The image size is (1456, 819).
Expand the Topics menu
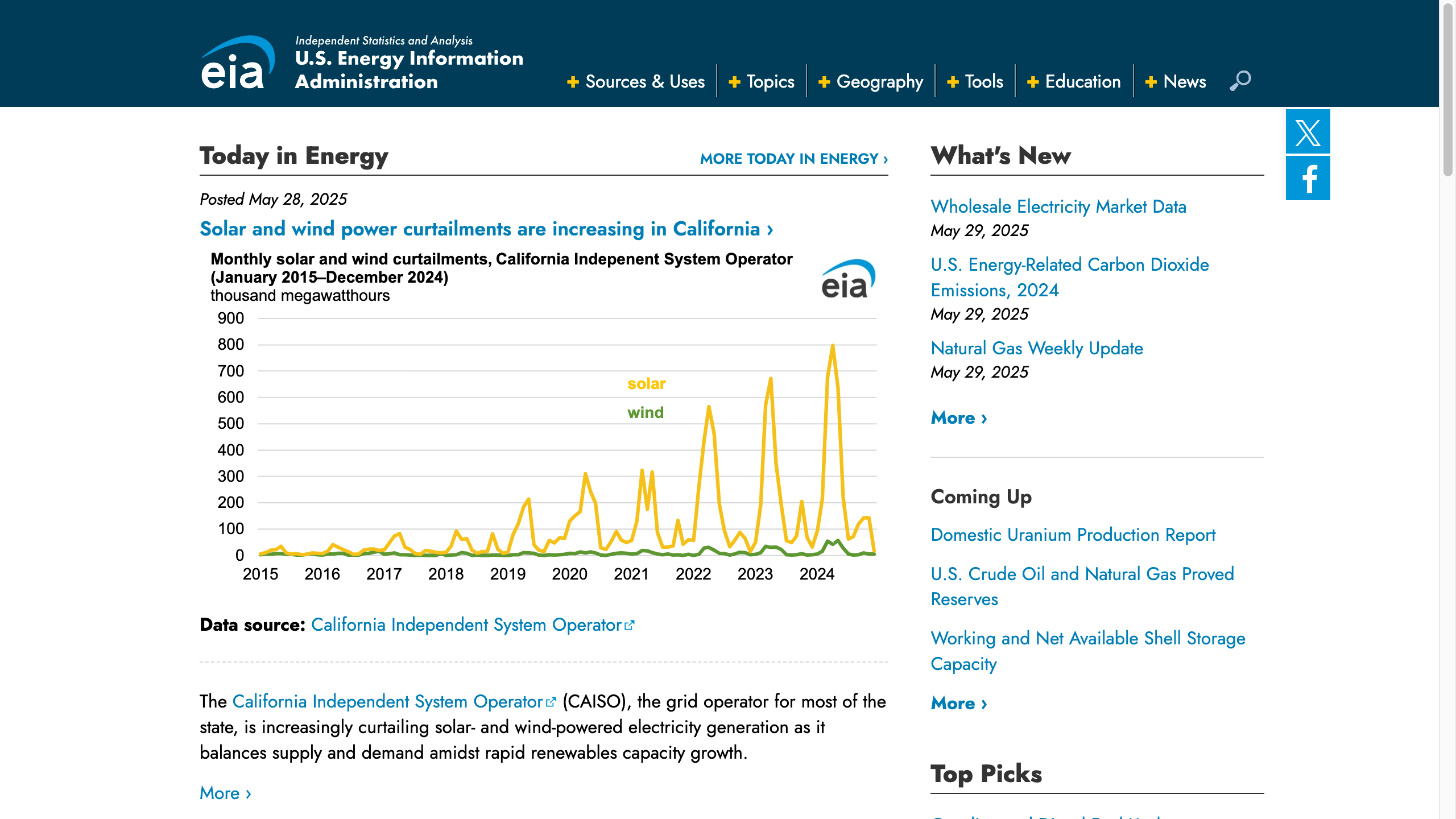tap(770, 82)
